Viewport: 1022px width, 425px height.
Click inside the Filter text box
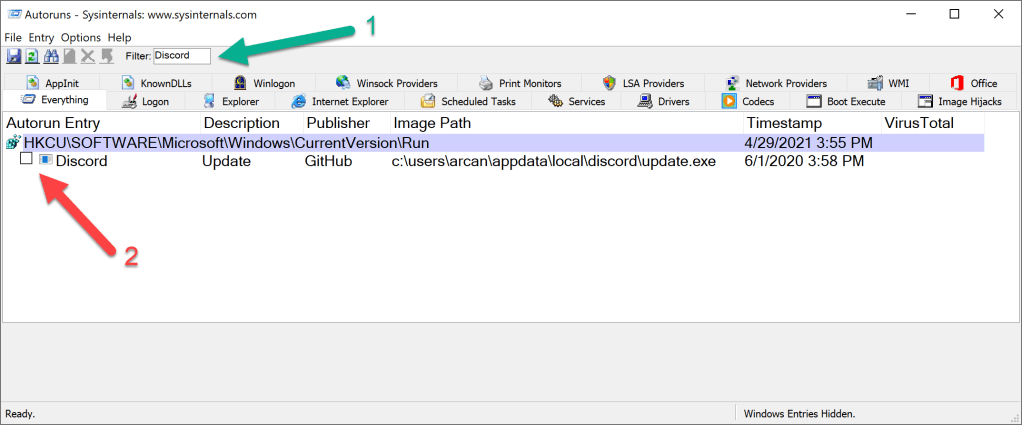pyautogui.click(x=181, y=56)
